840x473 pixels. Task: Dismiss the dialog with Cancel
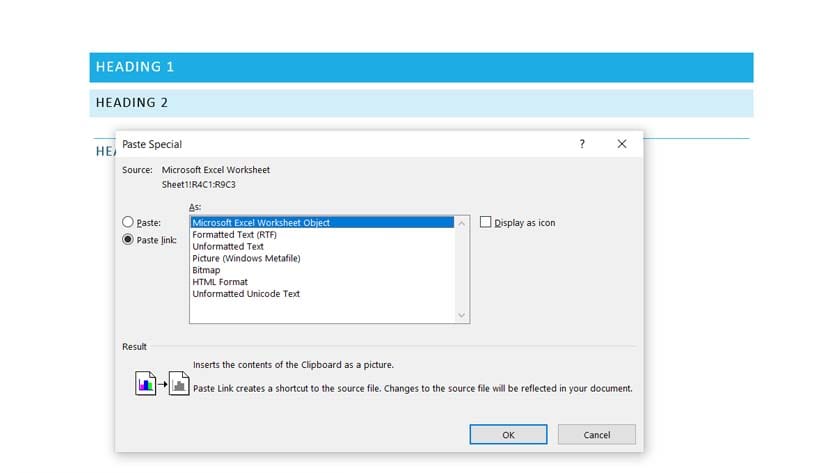click(597, 434)
